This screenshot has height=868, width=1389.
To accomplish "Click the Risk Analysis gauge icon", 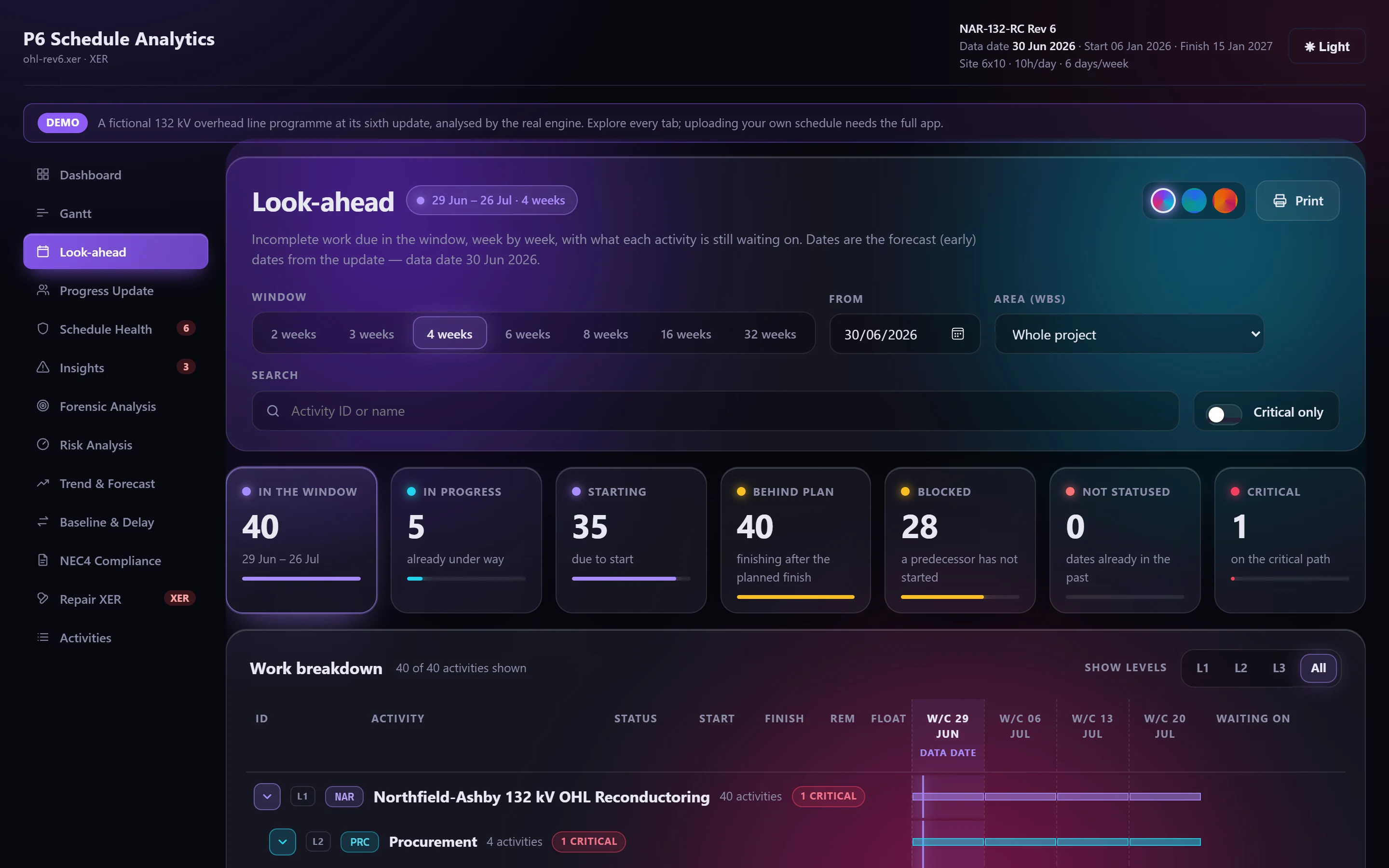I will pos(42,444).
